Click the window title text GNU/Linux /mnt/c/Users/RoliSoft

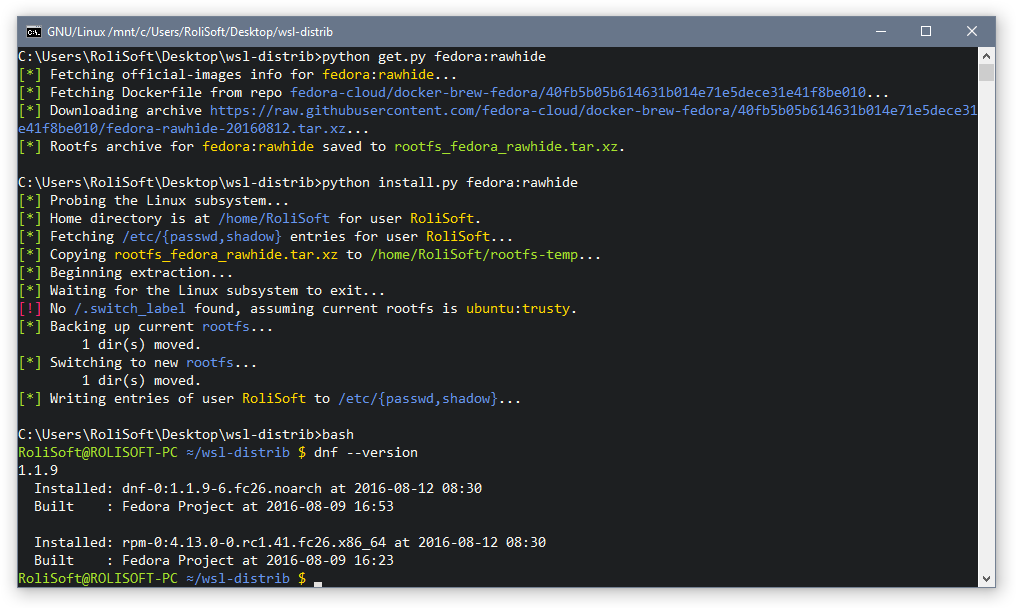[x=190, y=32]
